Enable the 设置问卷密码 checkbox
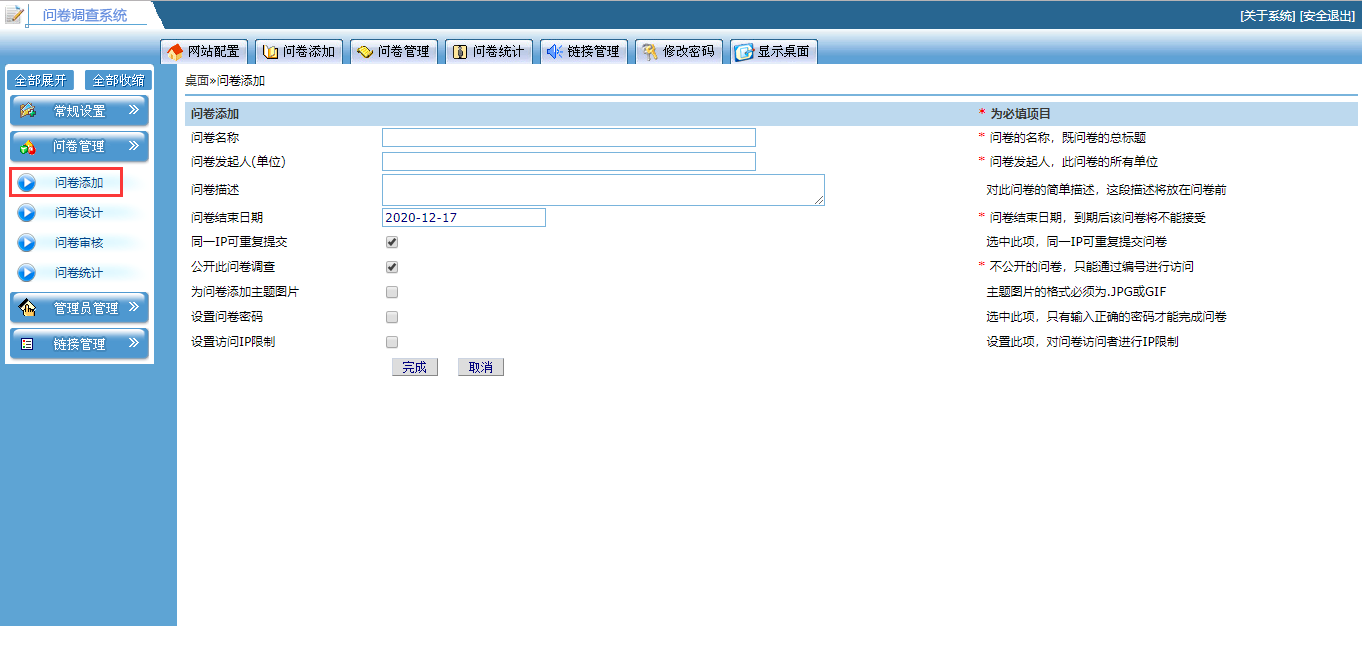The height and width of the screenshot is (654, 1362). (x=392, y=317)
